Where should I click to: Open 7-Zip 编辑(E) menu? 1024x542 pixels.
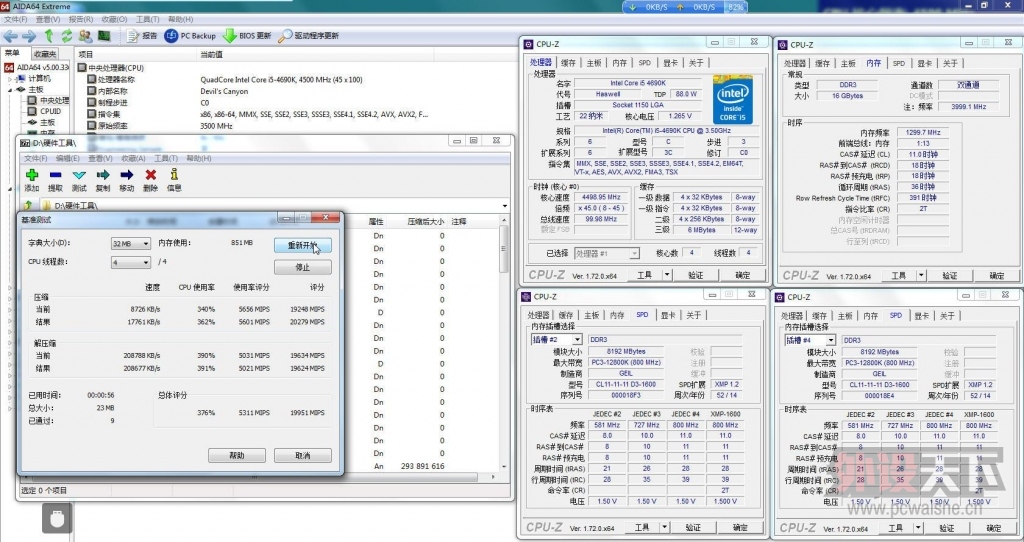click(68, 159)
